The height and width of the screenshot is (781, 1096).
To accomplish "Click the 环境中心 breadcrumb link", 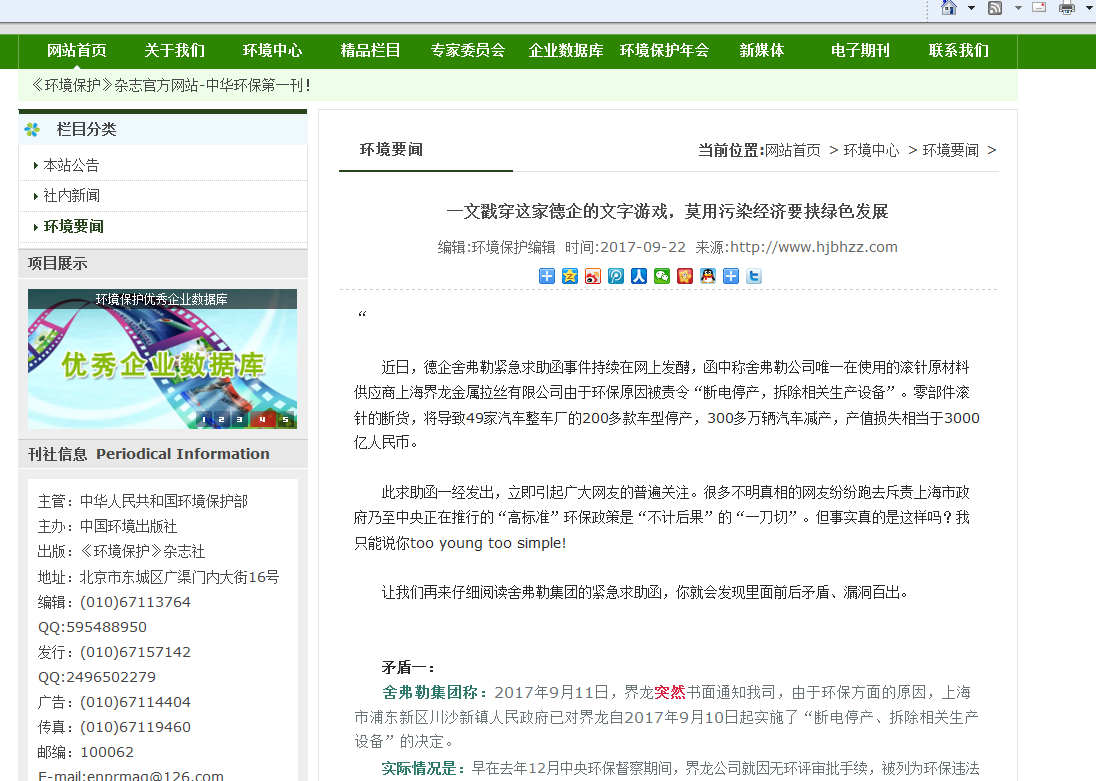I will [x=871, y=150].
